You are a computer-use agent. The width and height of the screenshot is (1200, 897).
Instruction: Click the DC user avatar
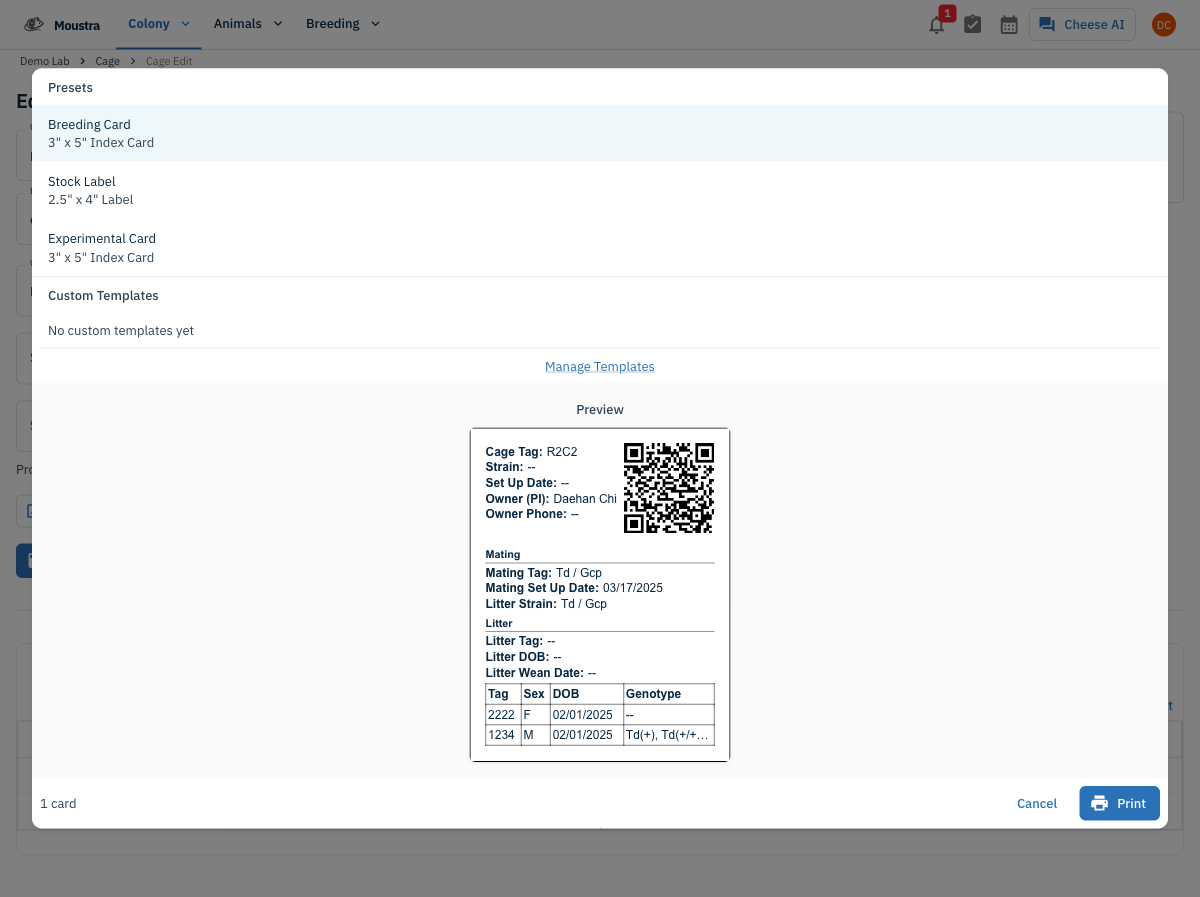(x=1164, y=25)
